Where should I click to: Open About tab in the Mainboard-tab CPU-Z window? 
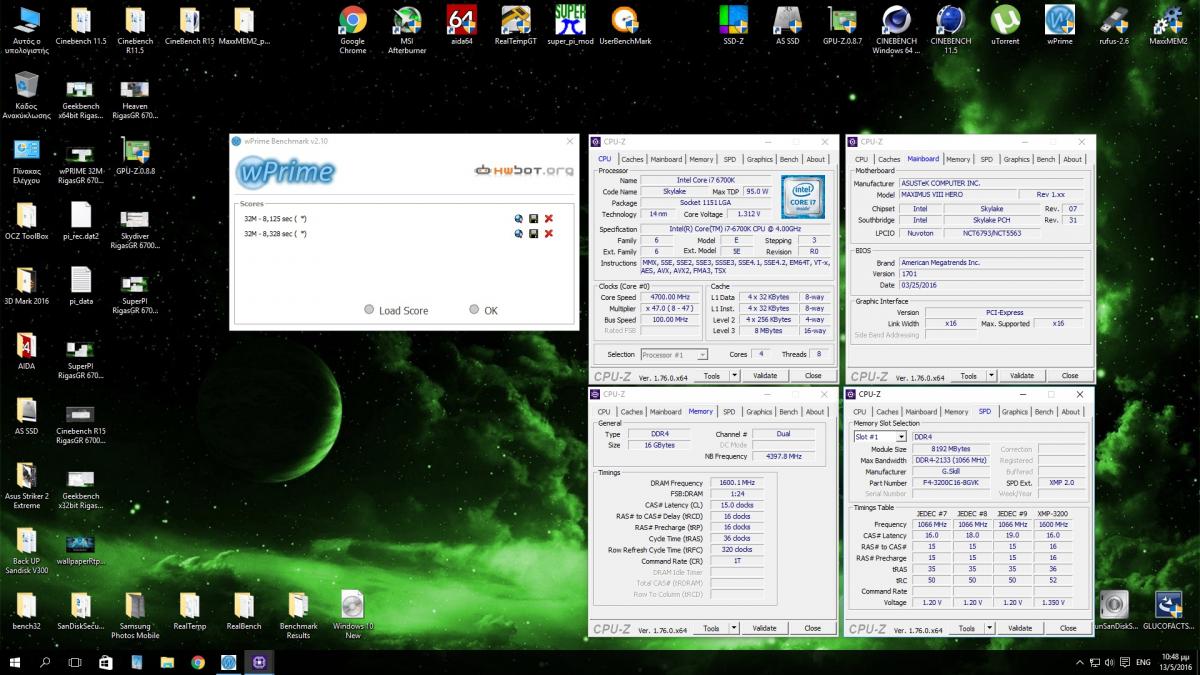(1072, 159)
